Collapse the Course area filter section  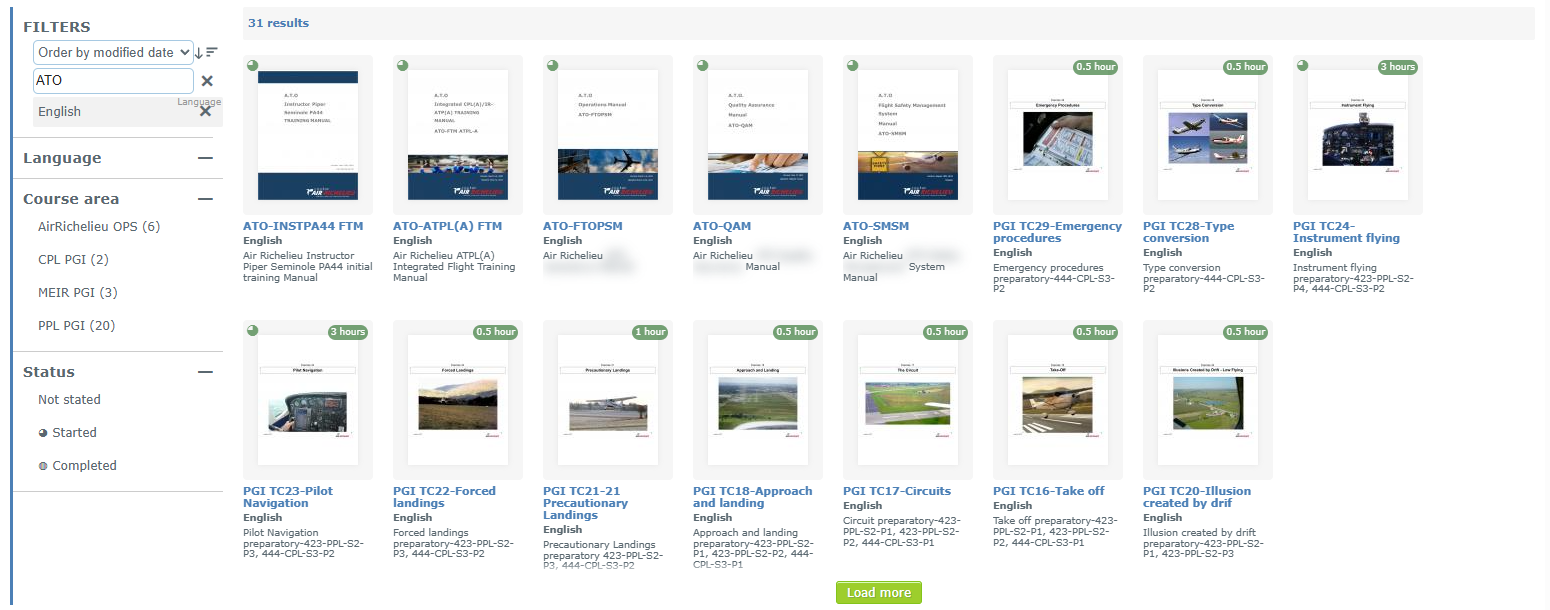coord(205,199)
